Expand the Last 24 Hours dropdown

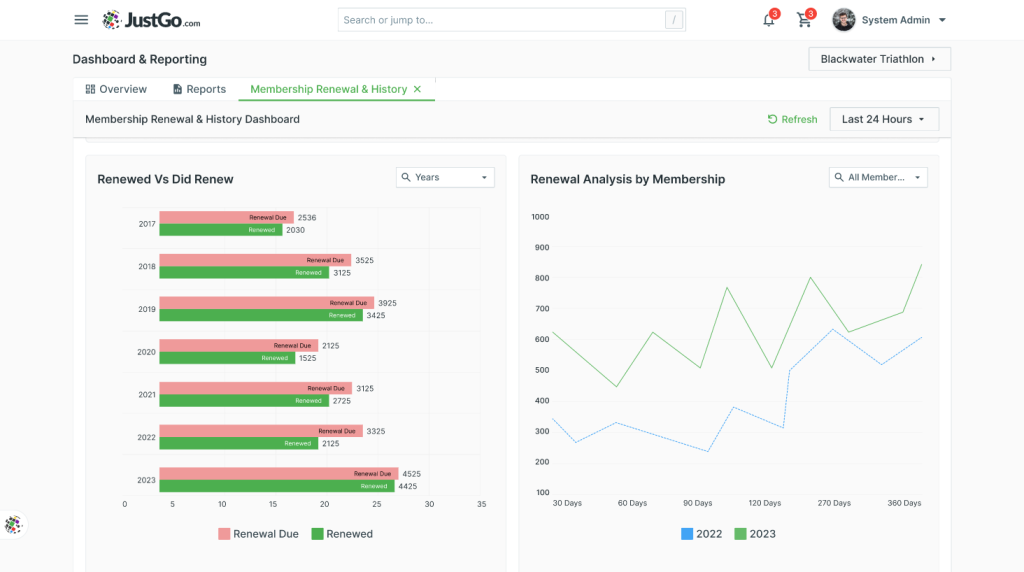pos(884,119)
